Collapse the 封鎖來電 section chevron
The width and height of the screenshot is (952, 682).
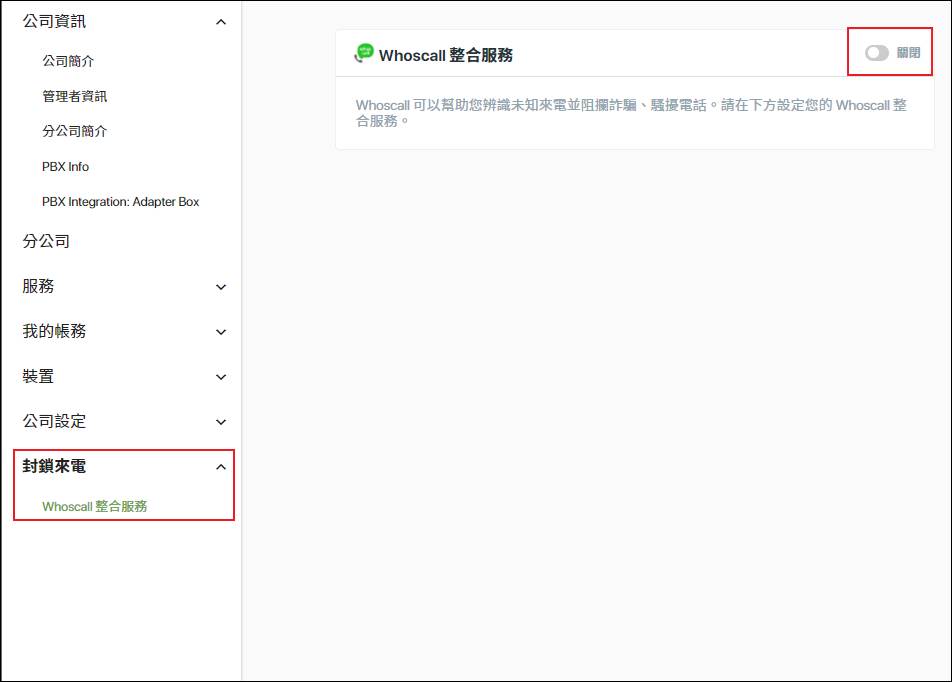221,466
